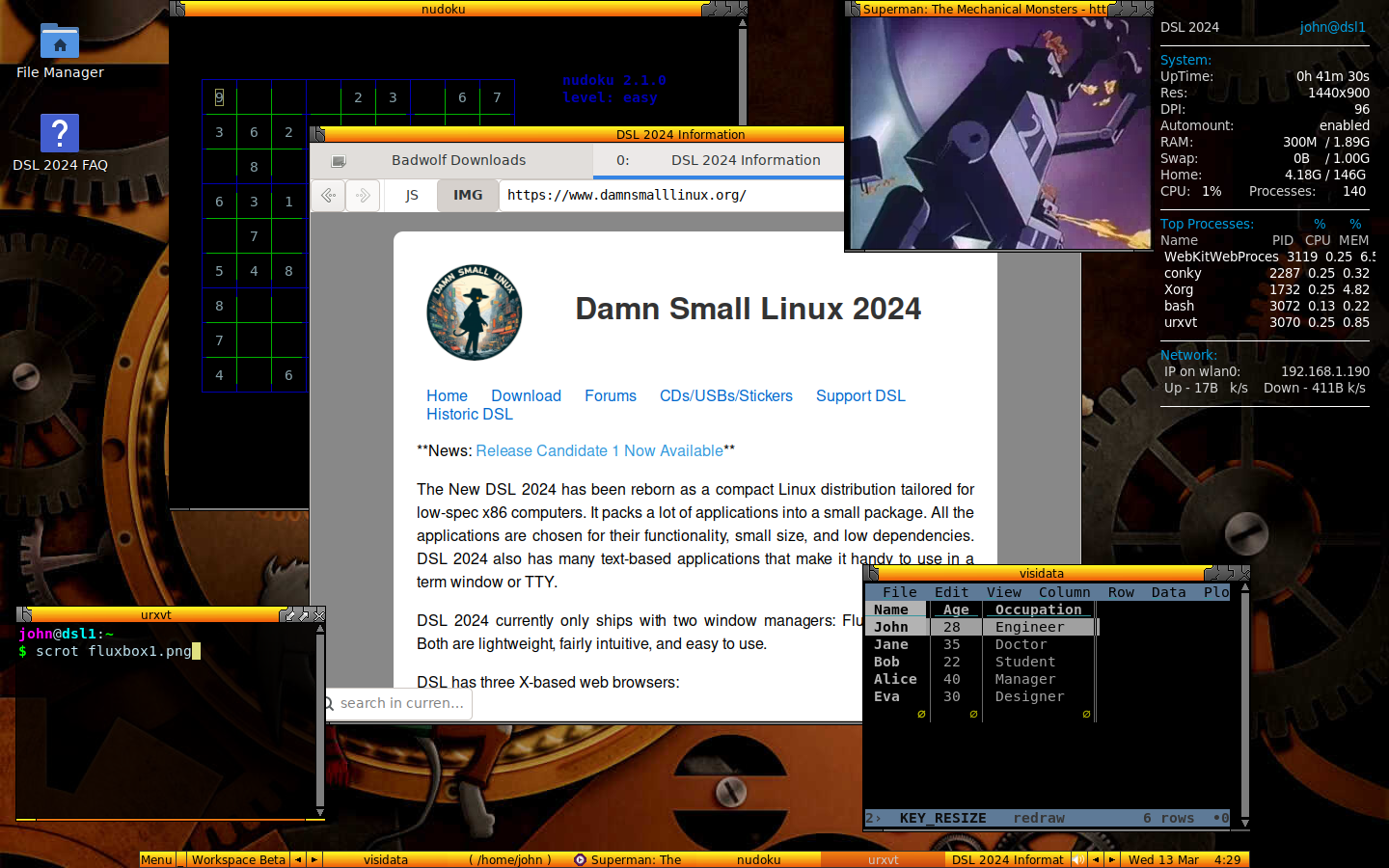
Task: Toggle JavaScript with the JS button
Action: [x=412, y=195]
